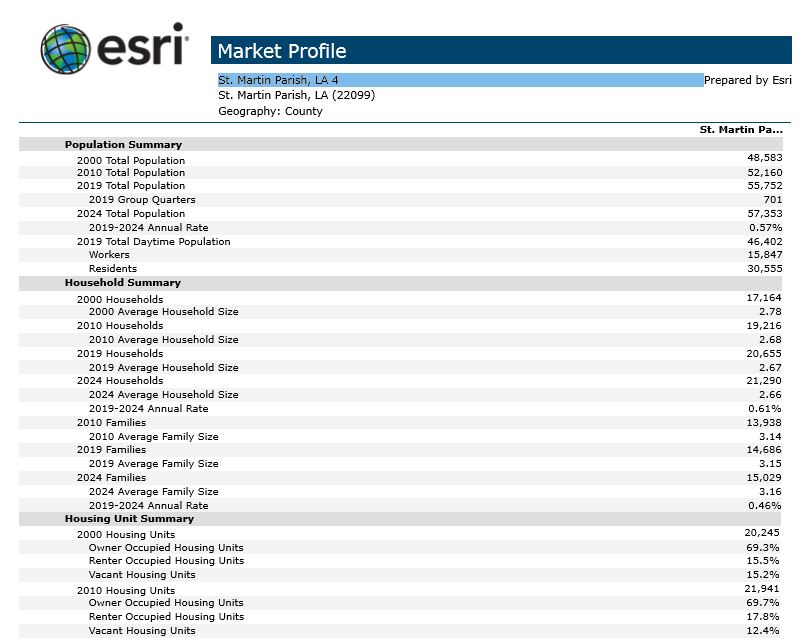This screenshot has width=809, height=640.
Task: Select value 20,245
Action: [x=762, y=533]
